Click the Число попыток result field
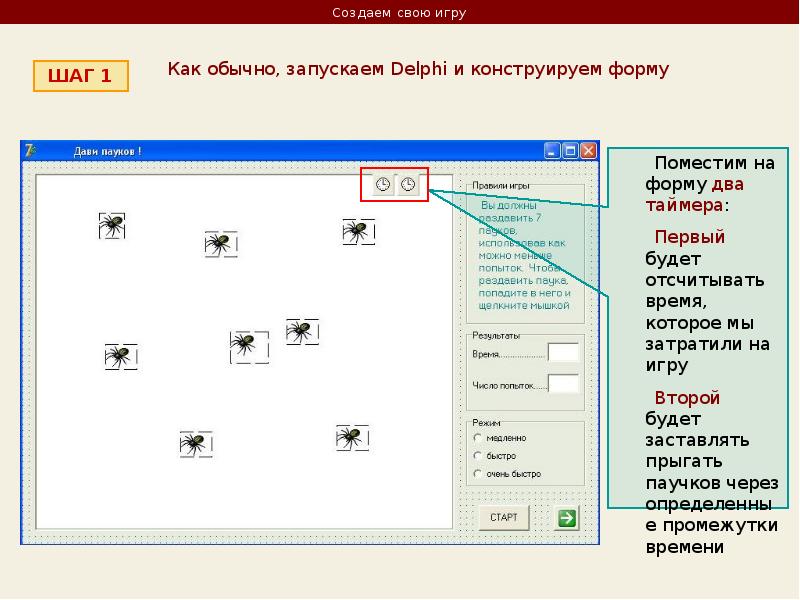 (563, 383)
